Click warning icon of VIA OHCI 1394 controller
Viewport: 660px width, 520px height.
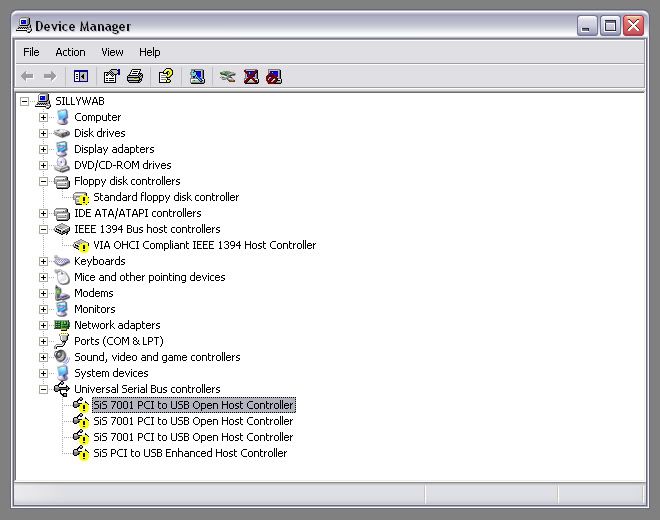(x=81, y=245)
